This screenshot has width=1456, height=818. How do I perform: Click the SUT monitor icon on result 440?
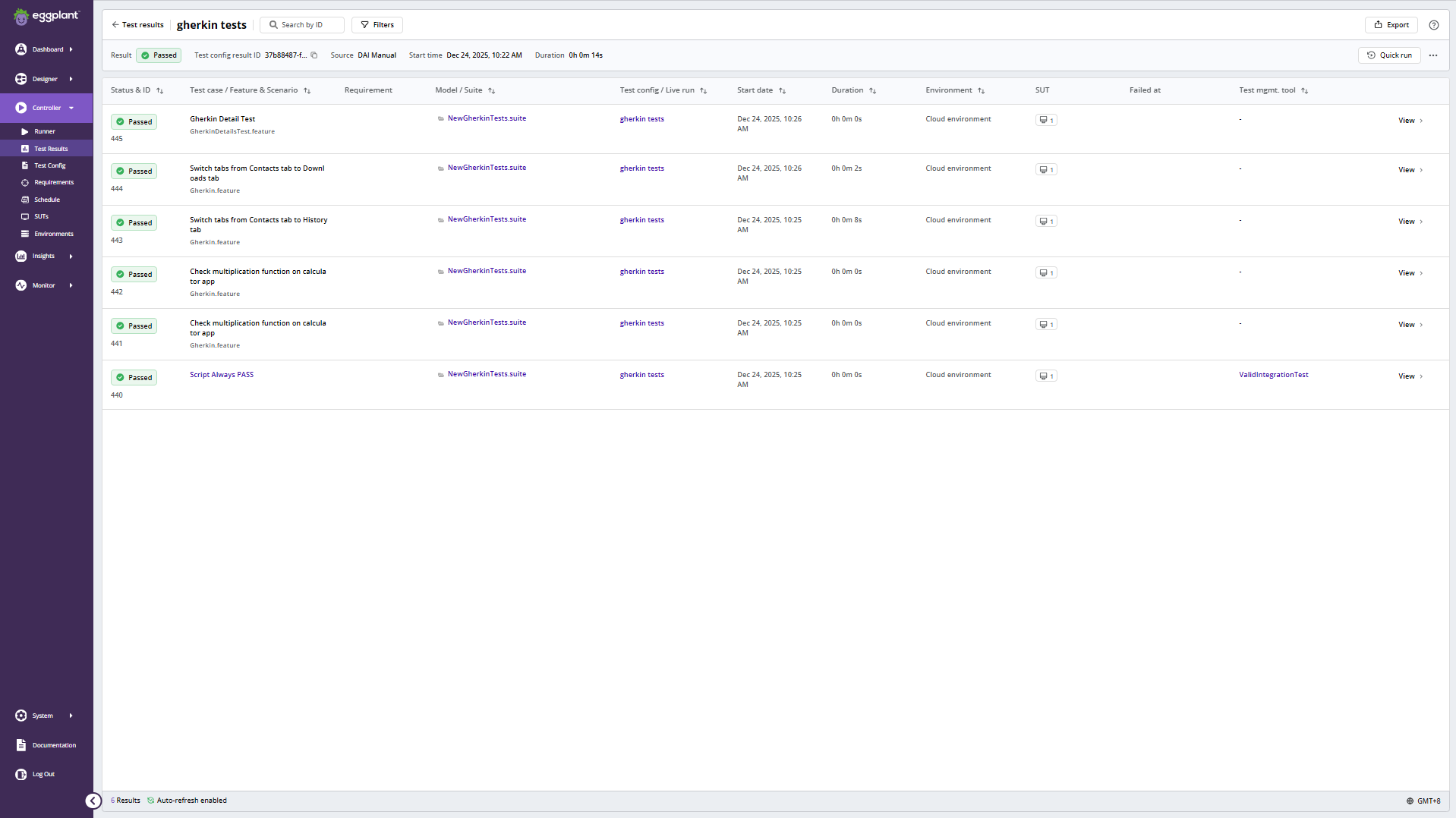point(1046,376)
